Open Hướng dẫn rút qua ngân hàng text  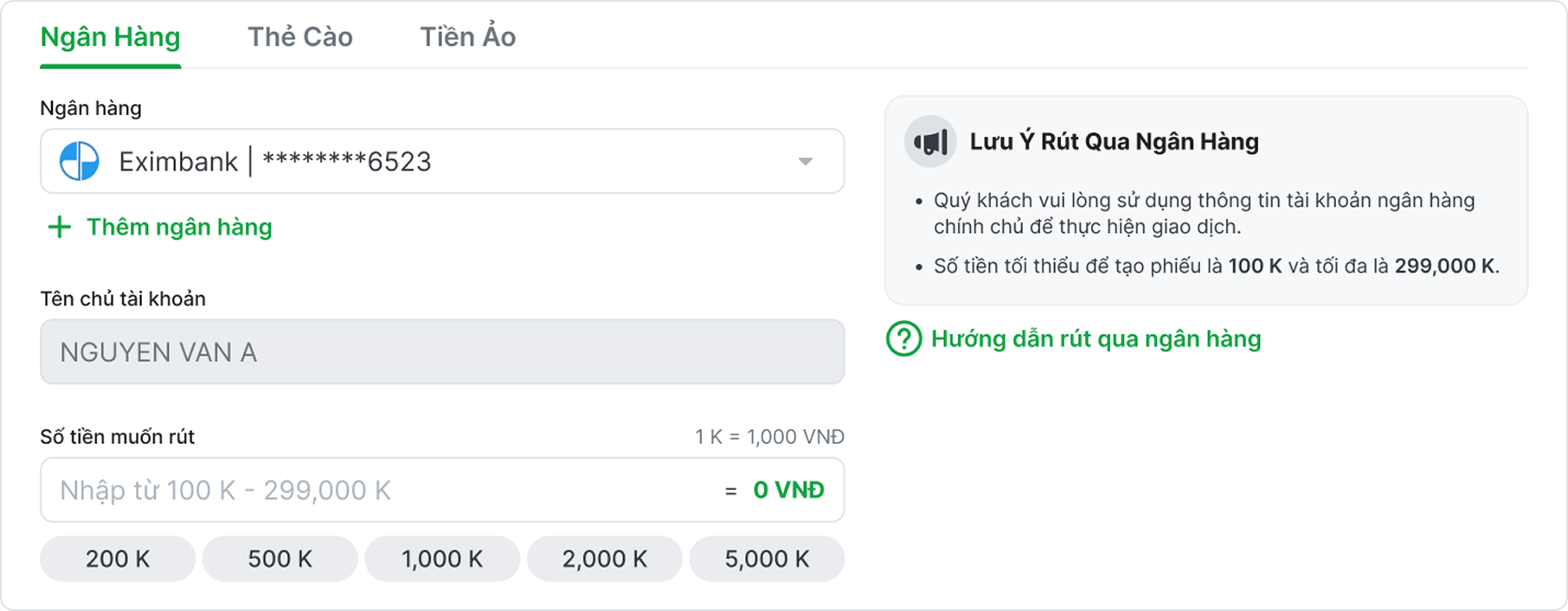[x=1096, y=339]
